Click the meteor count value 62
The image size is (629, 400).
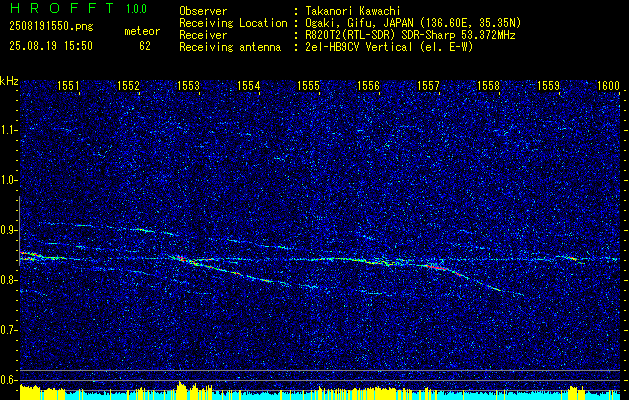pyautogui.click(x=145, y=46)
